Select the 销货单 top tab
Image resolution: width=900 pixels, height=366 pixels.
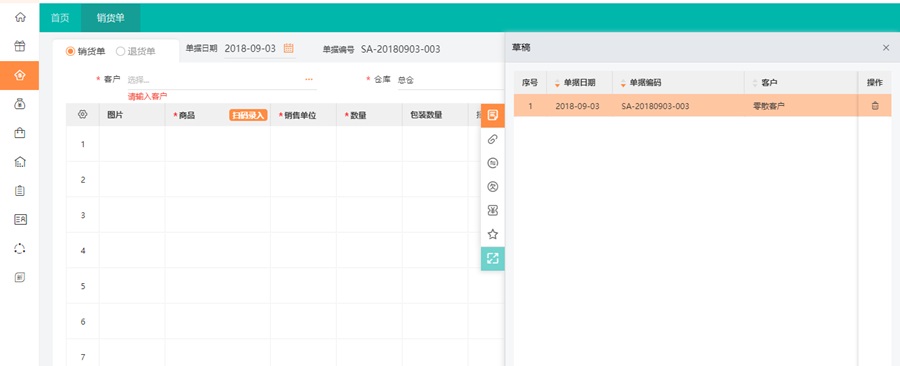point(111,18)
